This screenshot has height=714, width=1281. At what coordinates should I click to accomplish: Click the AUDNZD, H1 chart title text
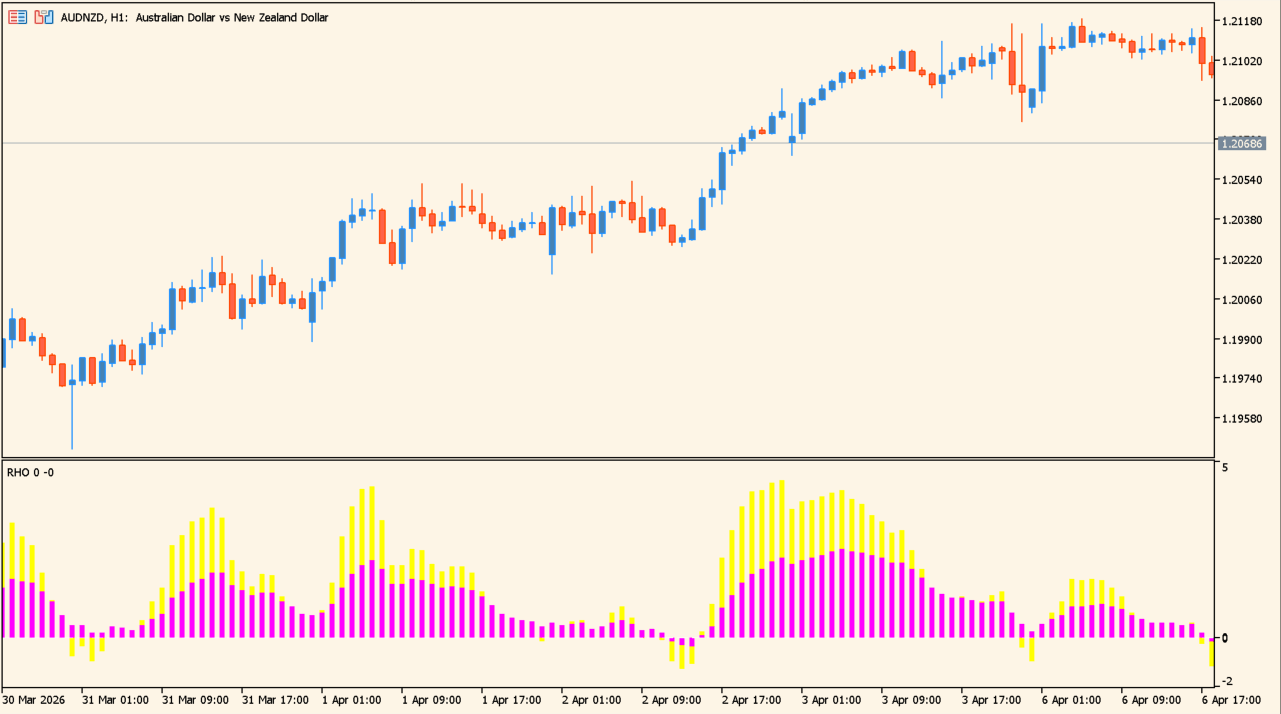coord(194,17)
